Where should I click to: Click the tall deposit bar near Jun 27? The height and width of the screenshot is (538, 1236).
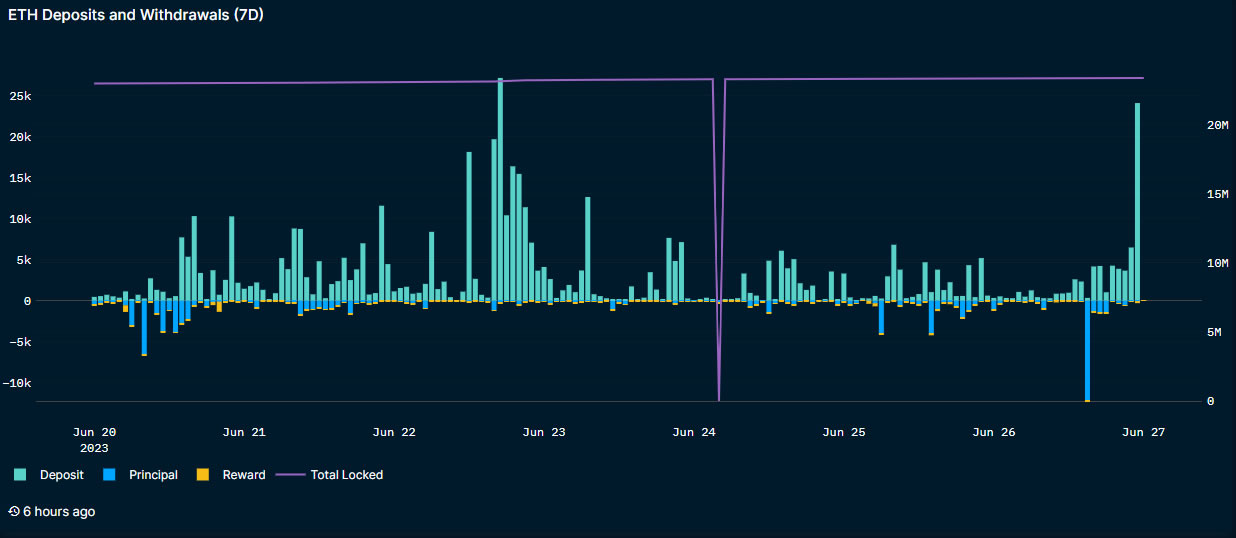[x=1137, y=200]
